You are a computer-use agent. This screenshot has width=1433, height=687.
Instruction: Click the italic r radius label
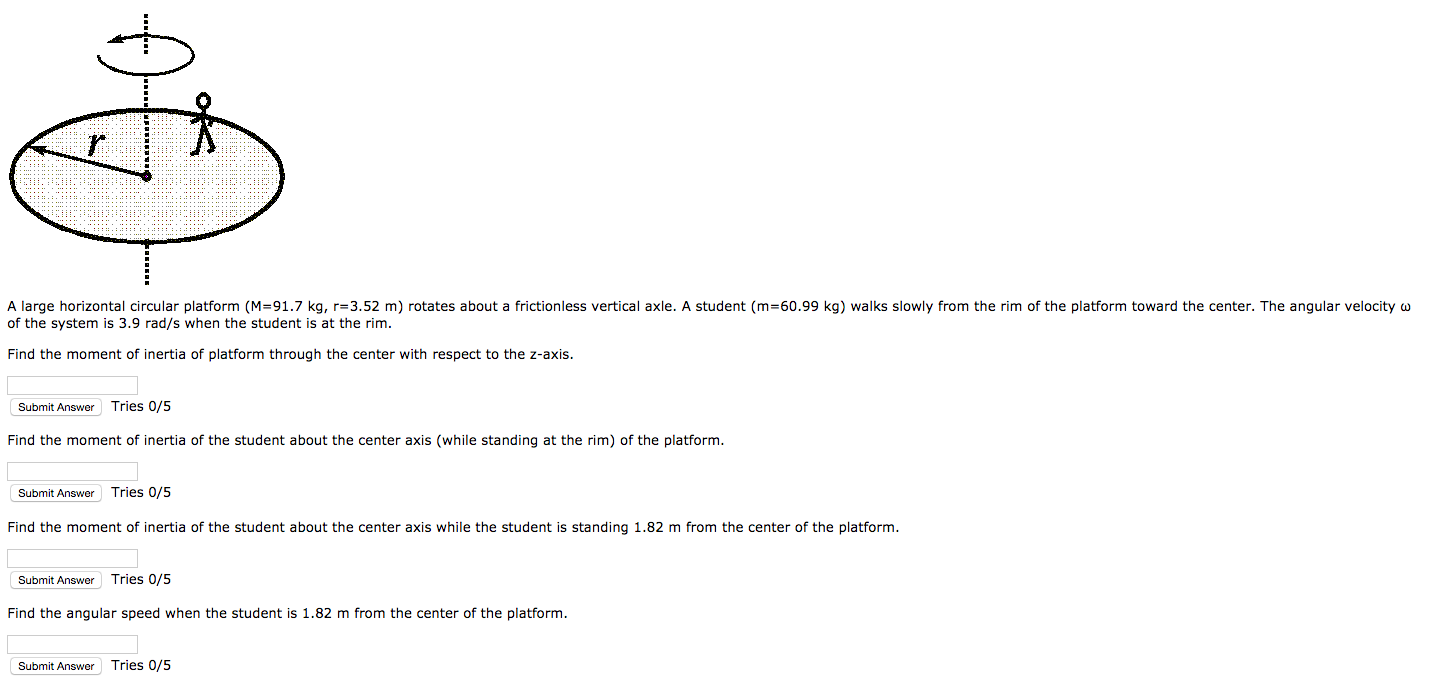click(93, 145)
